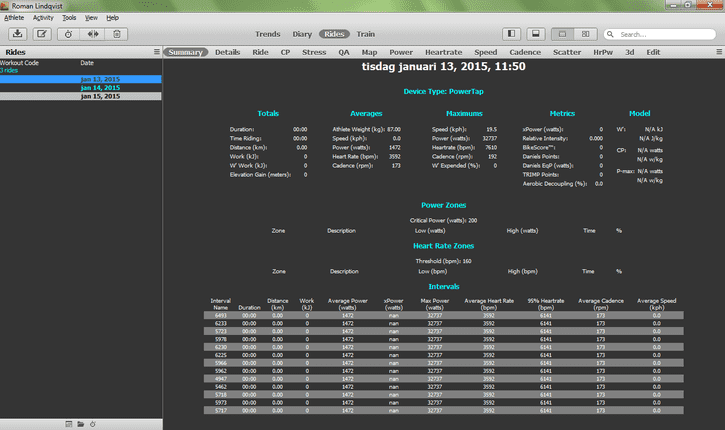
Task: Click the trash delete ride icon
Action: tap(117, 34)
